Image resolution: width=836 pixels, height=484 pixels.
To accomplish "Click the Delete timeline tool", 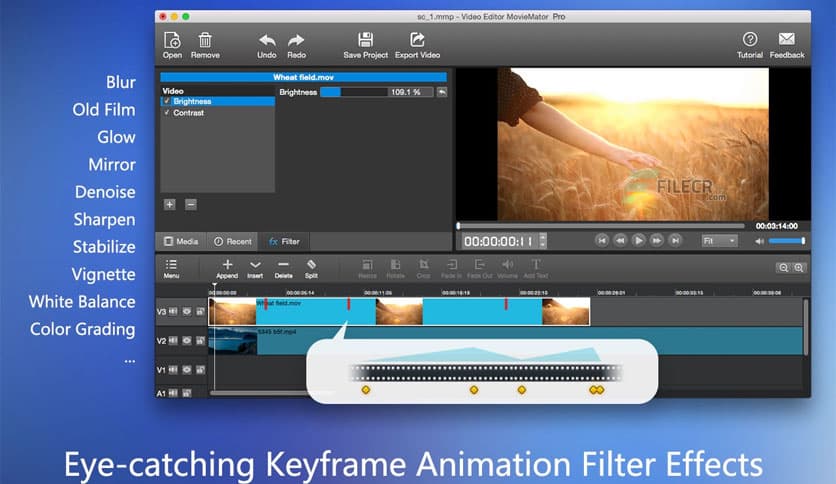I will (283, 269).
